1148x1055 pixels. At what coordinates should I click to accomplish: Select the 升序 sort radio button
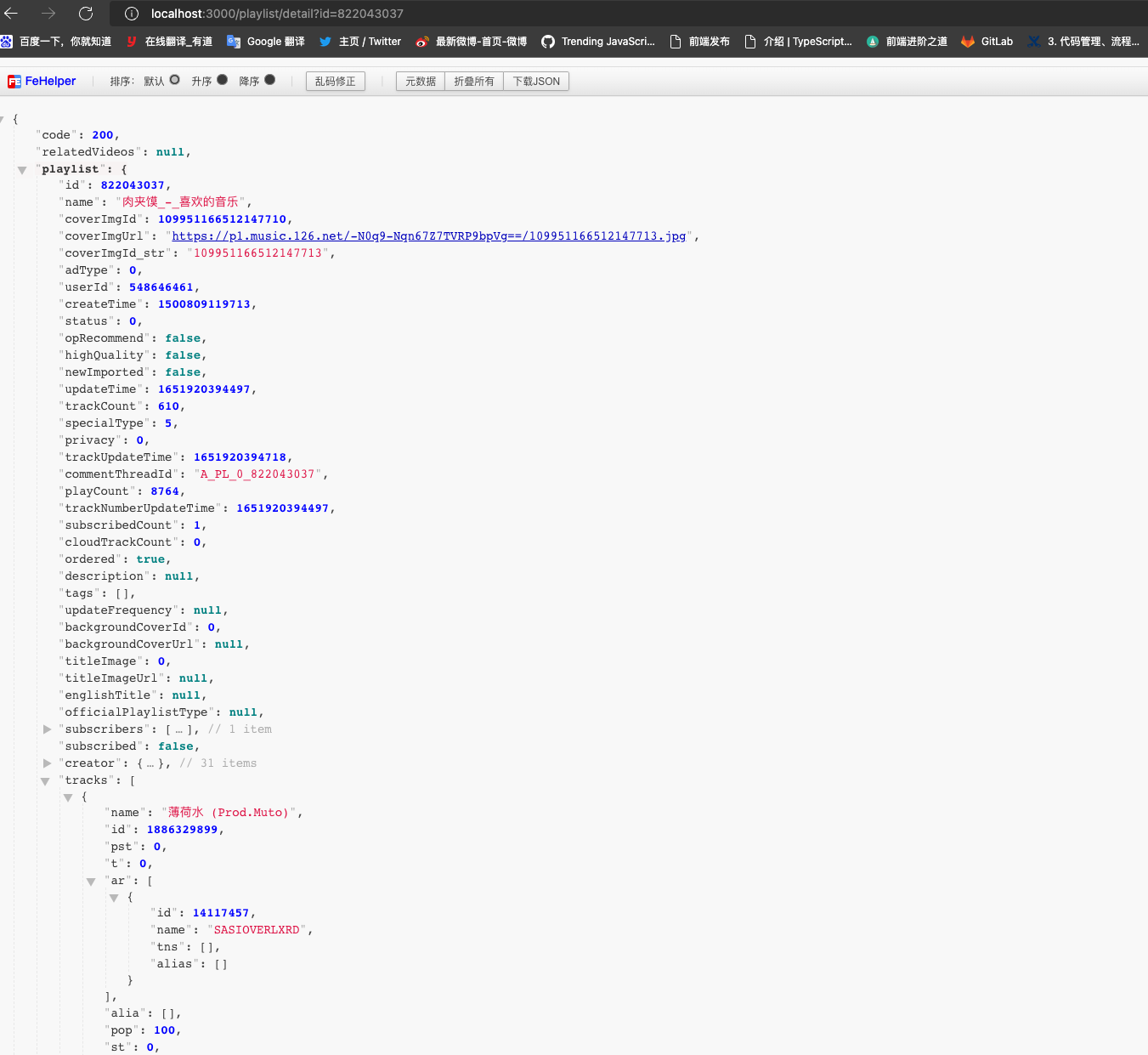[x=222, y=80]
